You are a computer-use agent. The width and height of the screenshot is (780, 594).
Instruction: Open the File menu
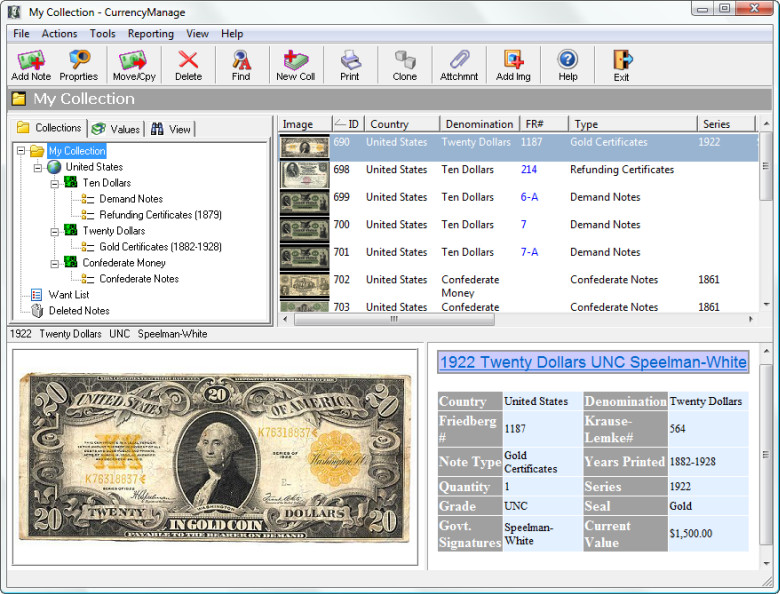coord(21,33)
